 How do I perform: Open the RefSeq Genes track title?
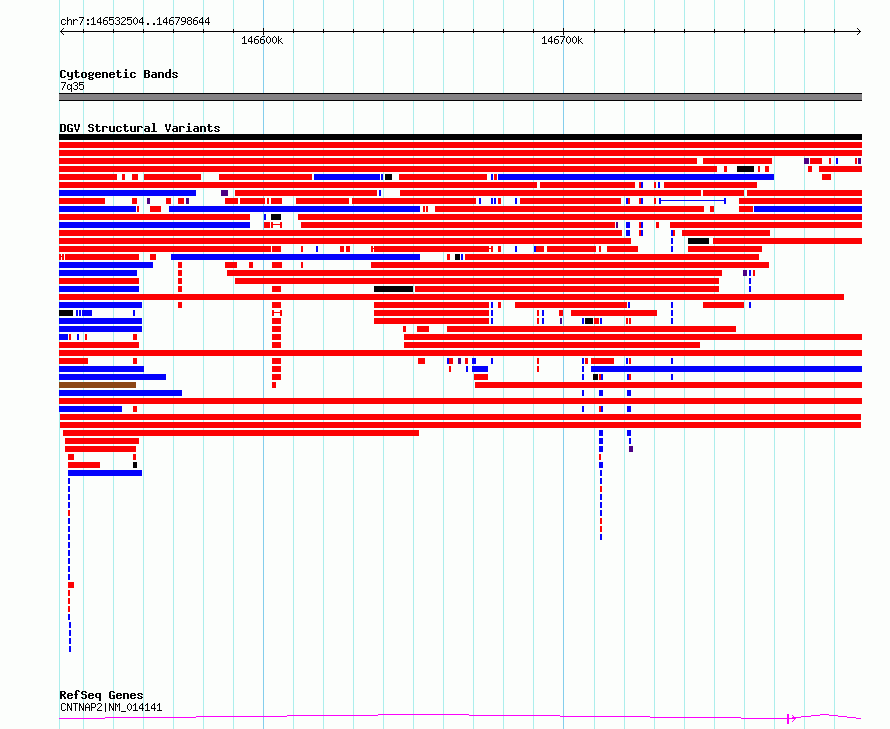pyautogui.click(x=101, y=696)
